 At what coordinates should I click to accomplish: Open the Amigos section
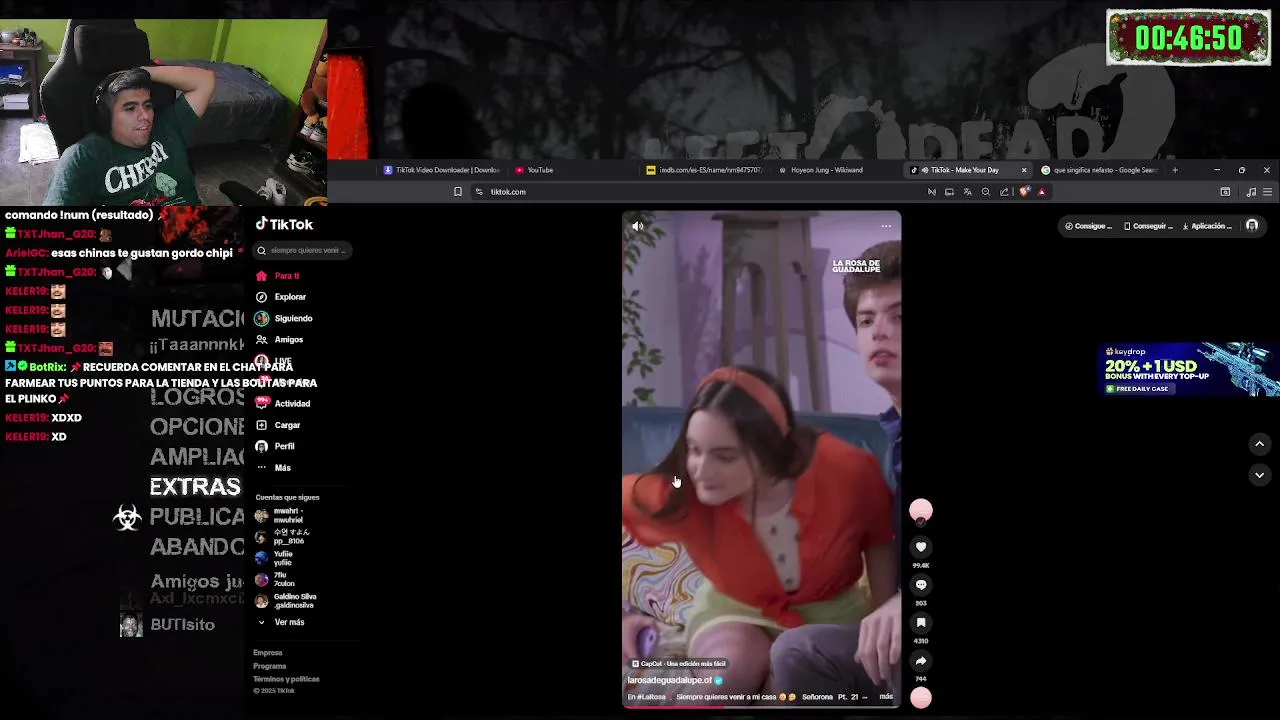(279, 340)
